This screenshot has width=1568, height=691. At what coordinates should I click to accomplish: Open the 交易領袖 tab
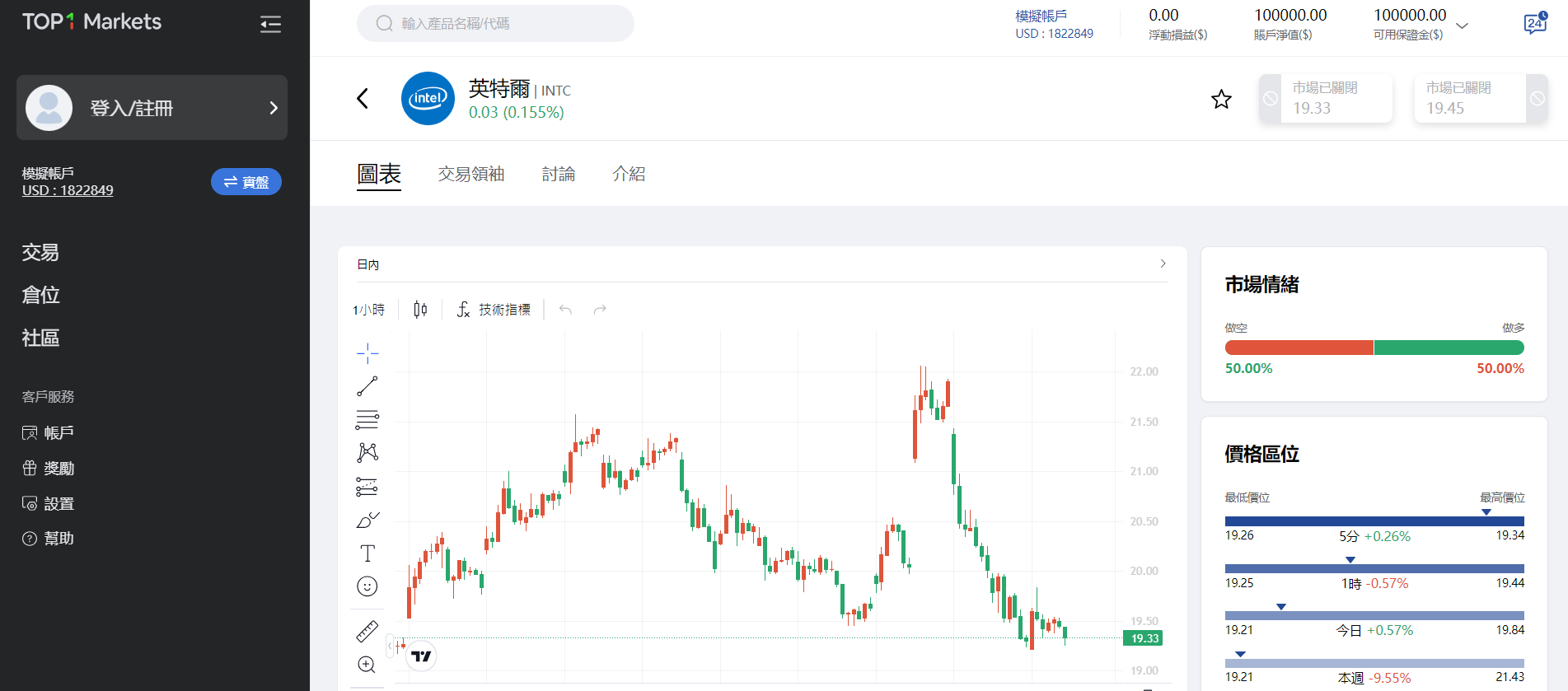click(x=470, y=174)
